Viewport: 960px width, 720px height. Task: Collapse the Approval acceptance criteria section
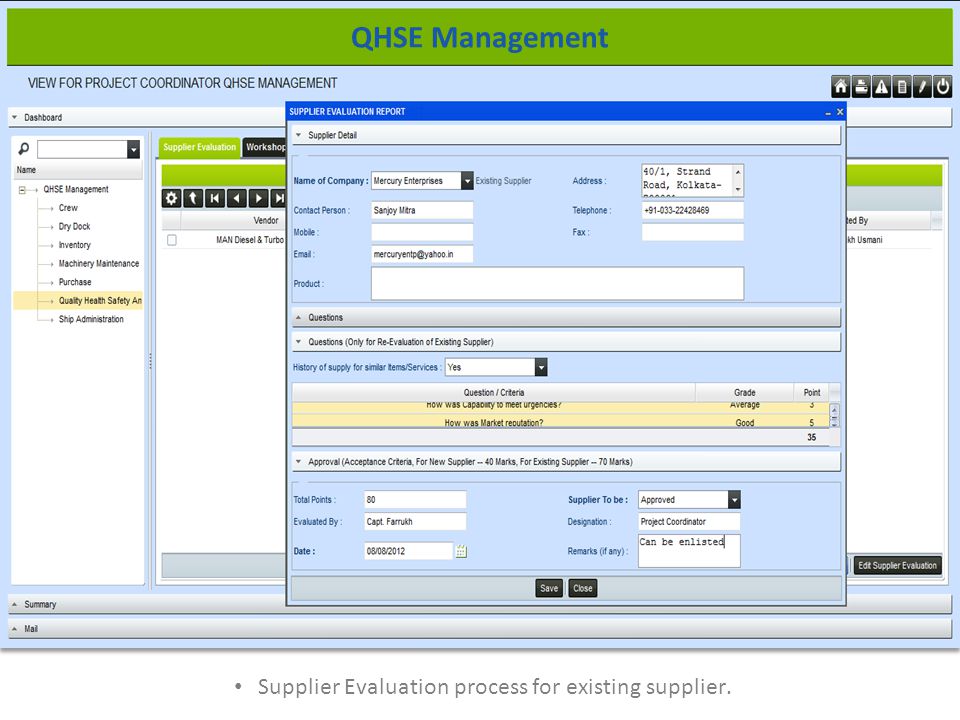(299, 462)
